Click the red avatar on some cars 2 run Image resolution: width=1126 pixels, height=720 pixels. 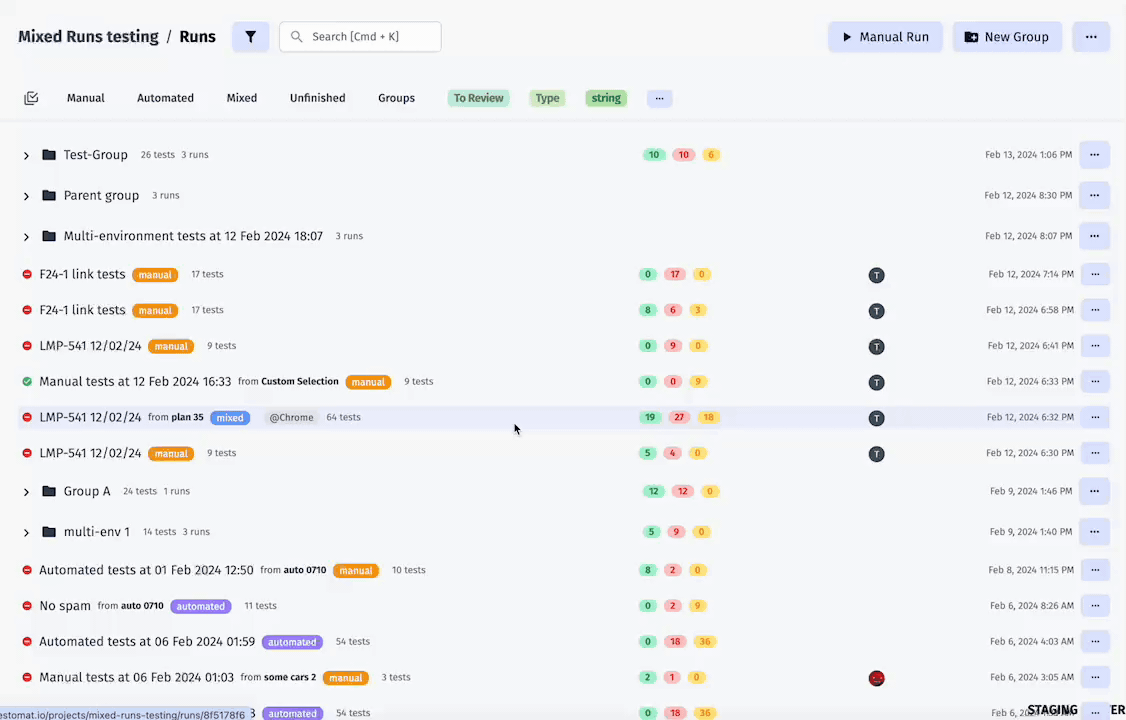tap(876, 678)
